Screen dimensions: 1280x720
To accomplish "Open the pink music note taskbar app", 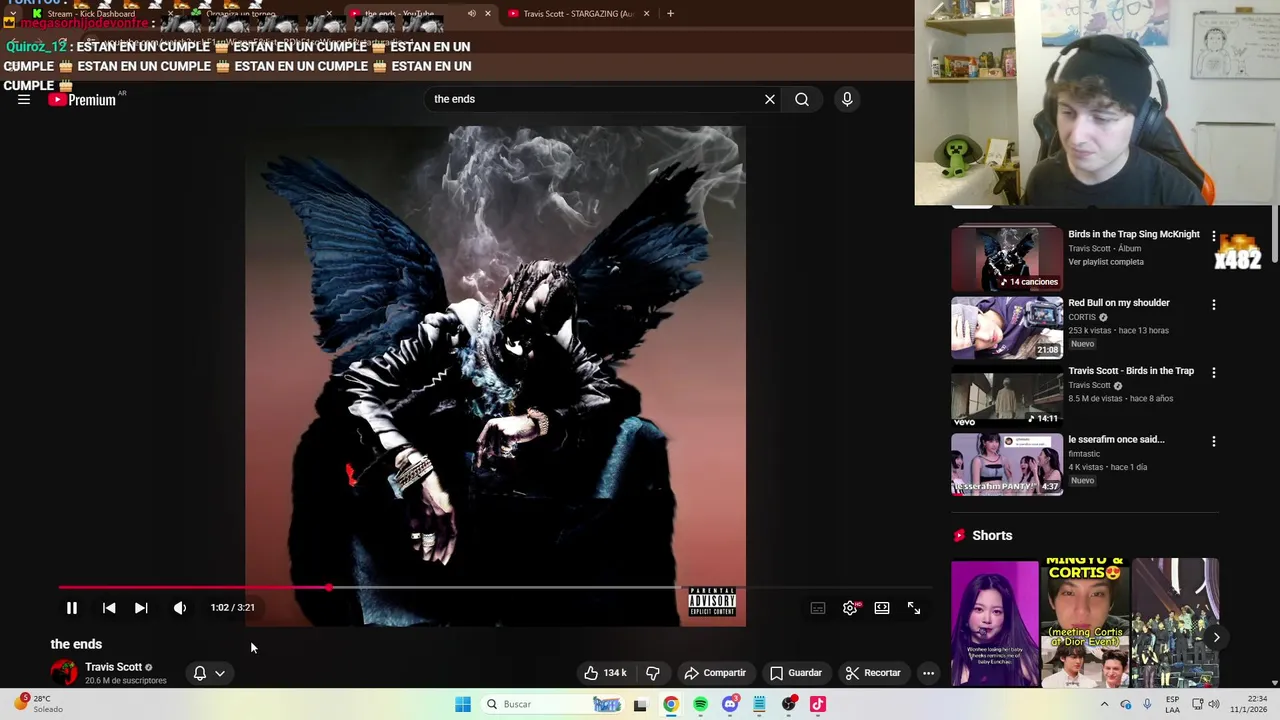I will pyautogui.click(x=818, y=704).
